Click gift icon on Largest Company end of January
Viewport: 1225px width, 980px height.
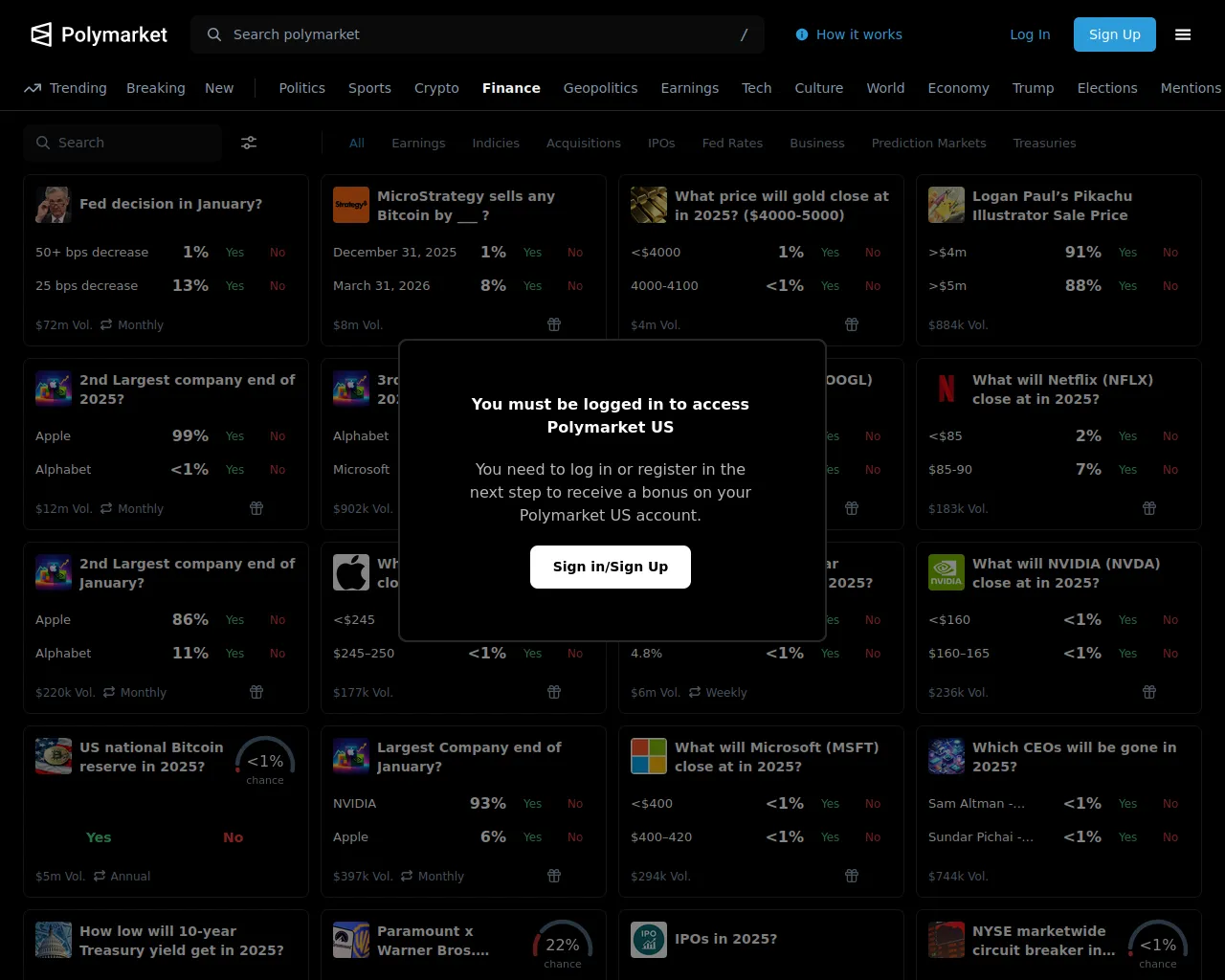pos(554,876)
